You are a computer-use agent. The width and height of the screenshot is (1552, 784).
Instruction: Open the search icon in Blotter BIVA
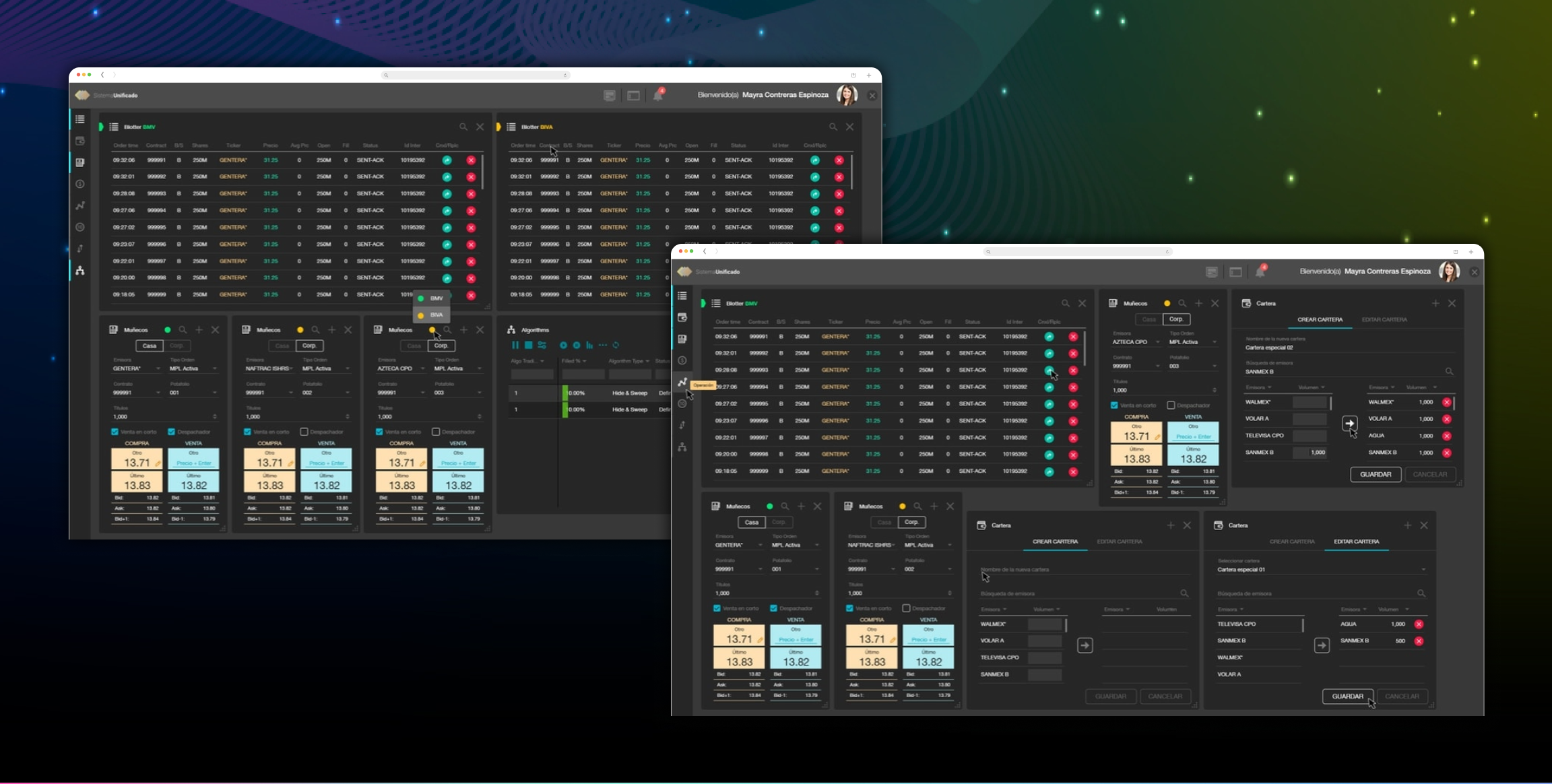(833, 127)
